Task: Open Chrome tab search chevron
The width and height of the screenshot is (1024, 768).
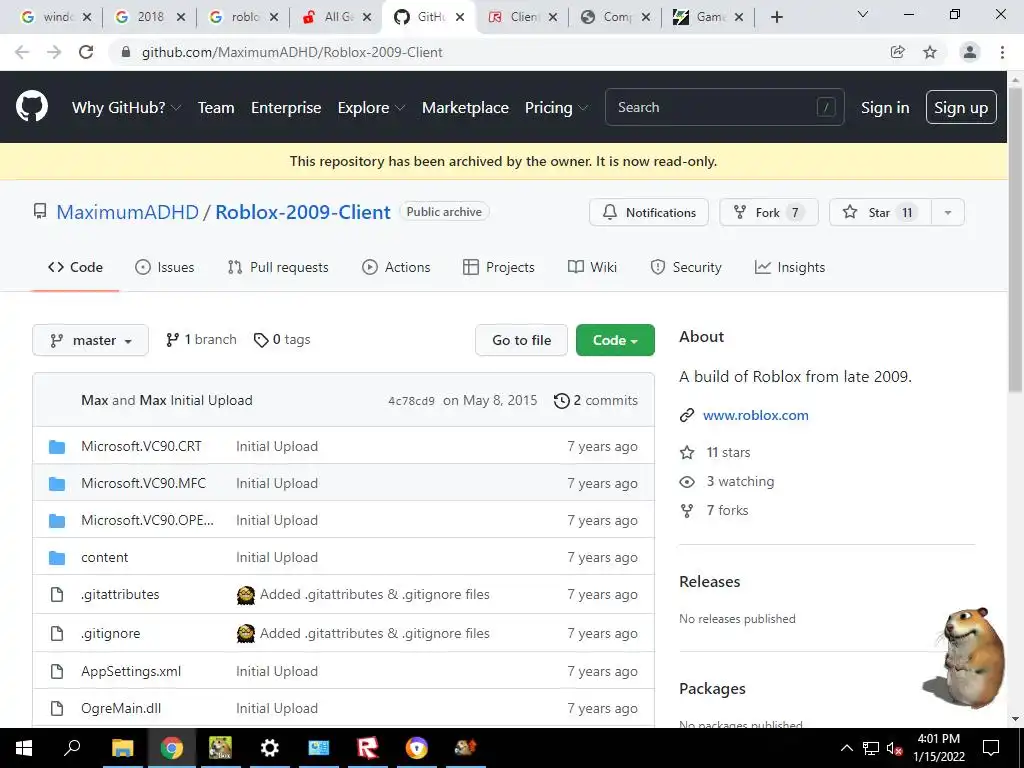Action: click(863, 14)
